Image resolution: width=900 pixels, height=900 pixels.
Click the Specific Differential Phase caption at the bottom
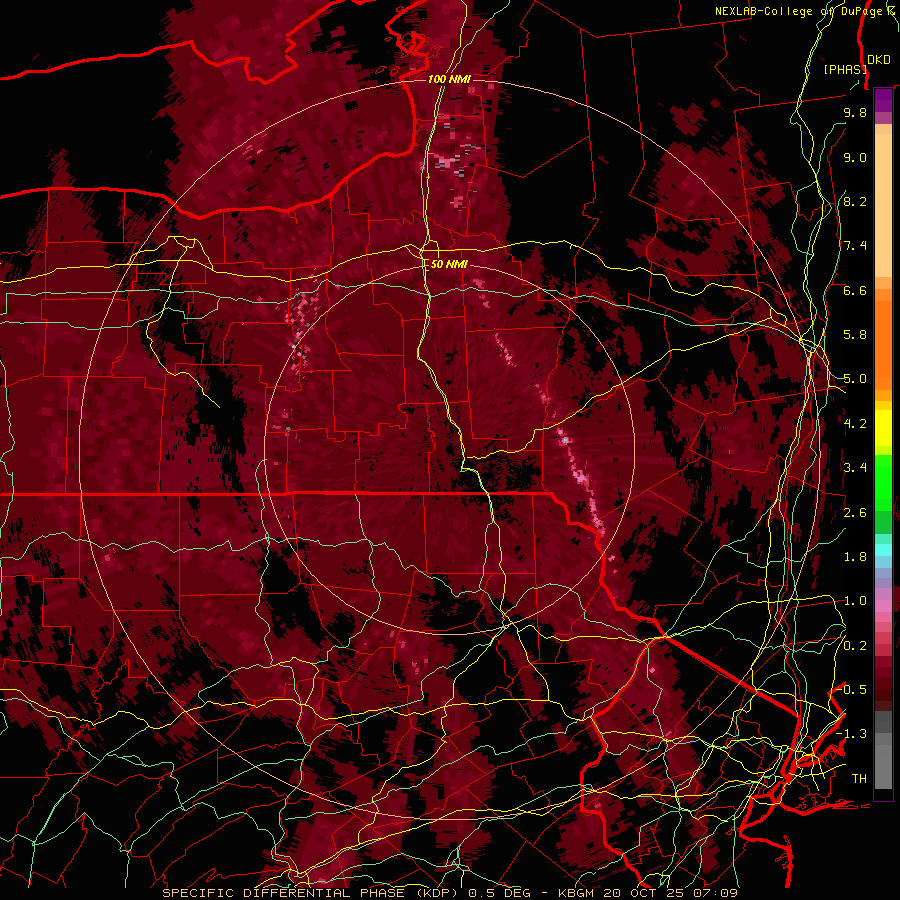(313, 893)
